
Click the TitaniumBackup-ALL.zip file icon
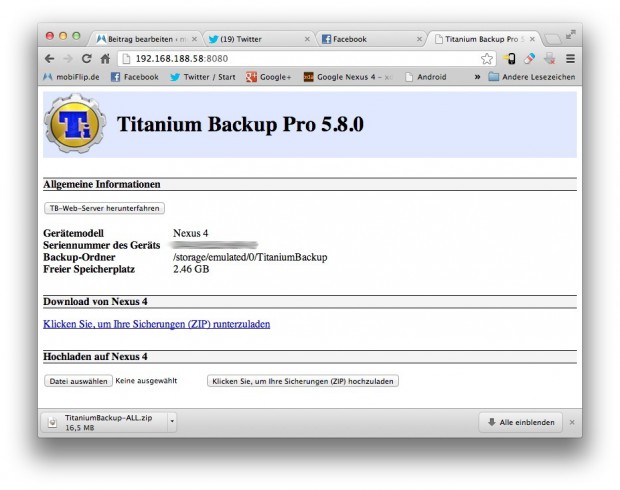pos(52,422)
